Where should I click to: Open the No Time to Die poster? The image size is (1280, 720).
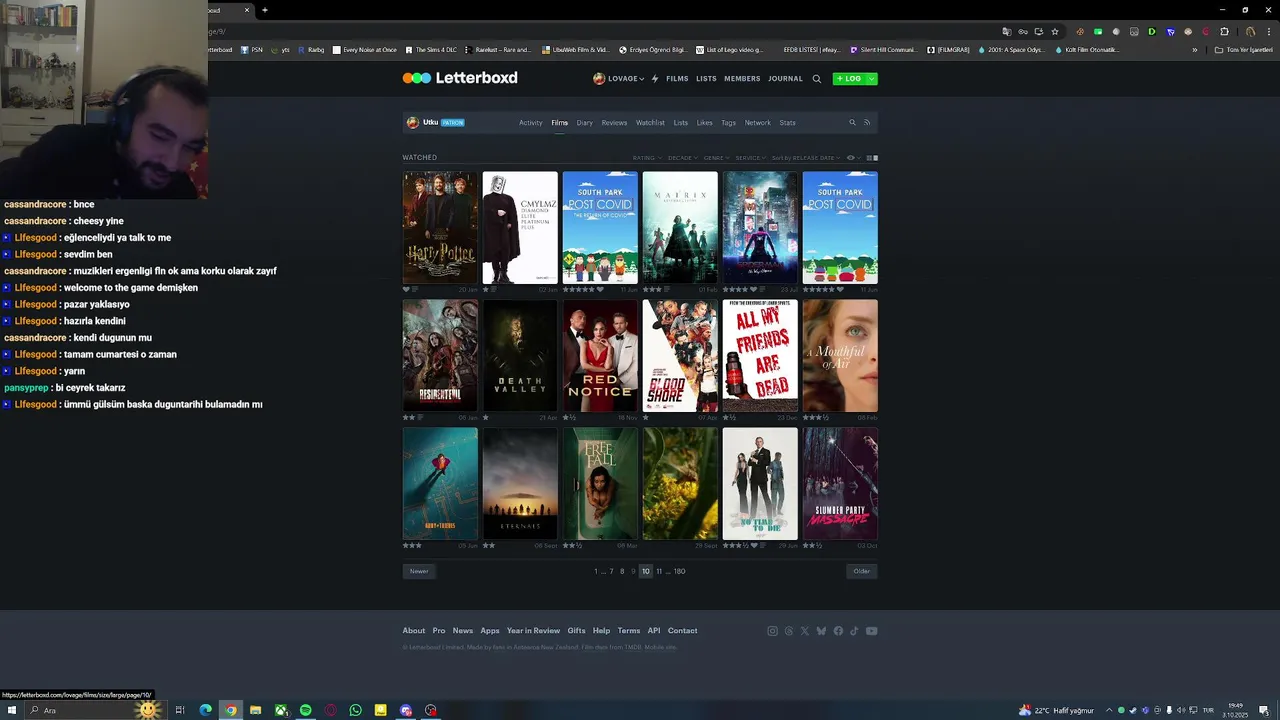click(x=760, y=484)
